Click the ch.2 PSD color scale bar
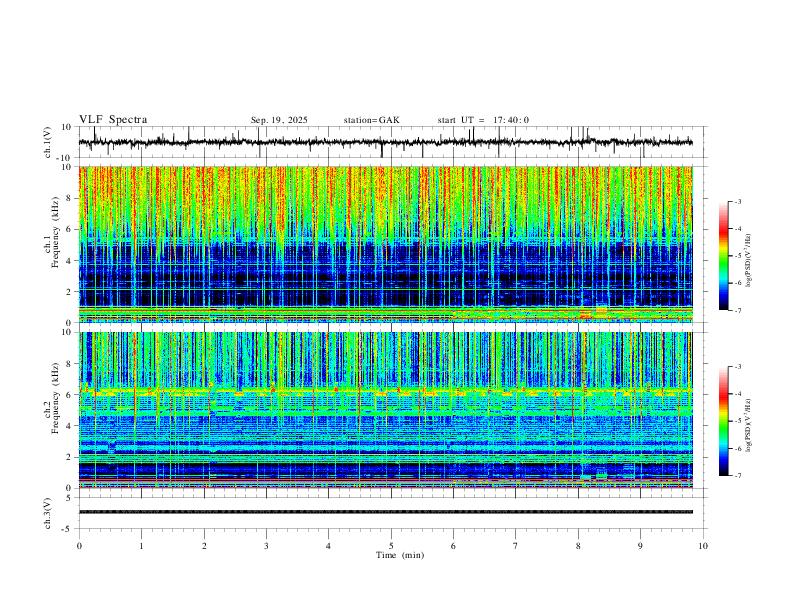The height and width of the screenshot is (612, 792). point(724,421)
